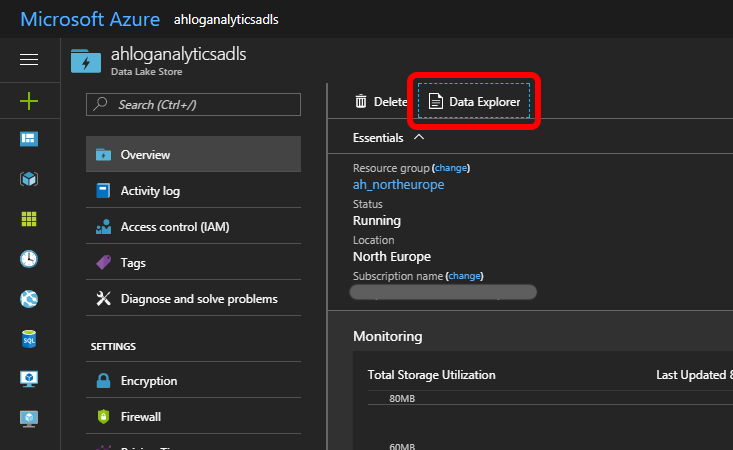Screen dimensions: 733x450
Task: Click the Access control people icon
Action: pos(103,227)
